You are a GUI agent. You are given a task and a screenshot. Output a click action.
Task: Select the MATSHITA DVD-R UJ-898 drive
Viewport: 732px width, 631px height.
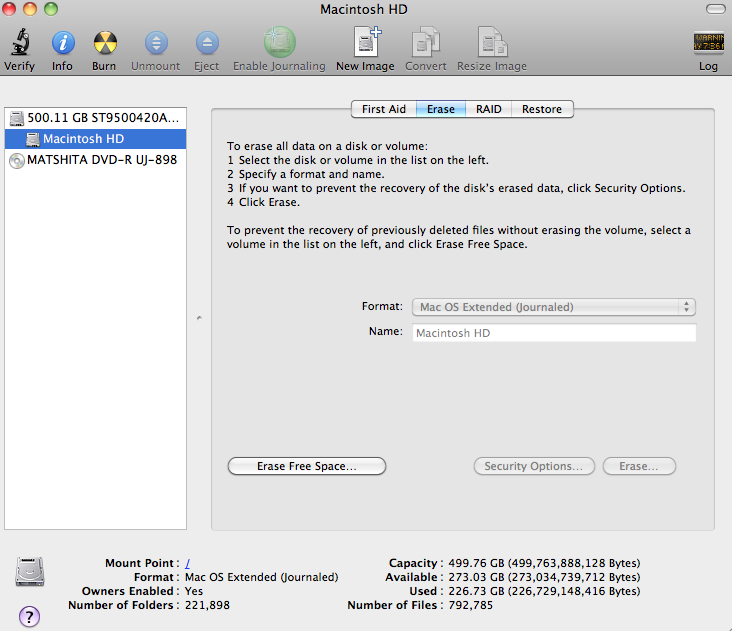(x=95, y=160)
